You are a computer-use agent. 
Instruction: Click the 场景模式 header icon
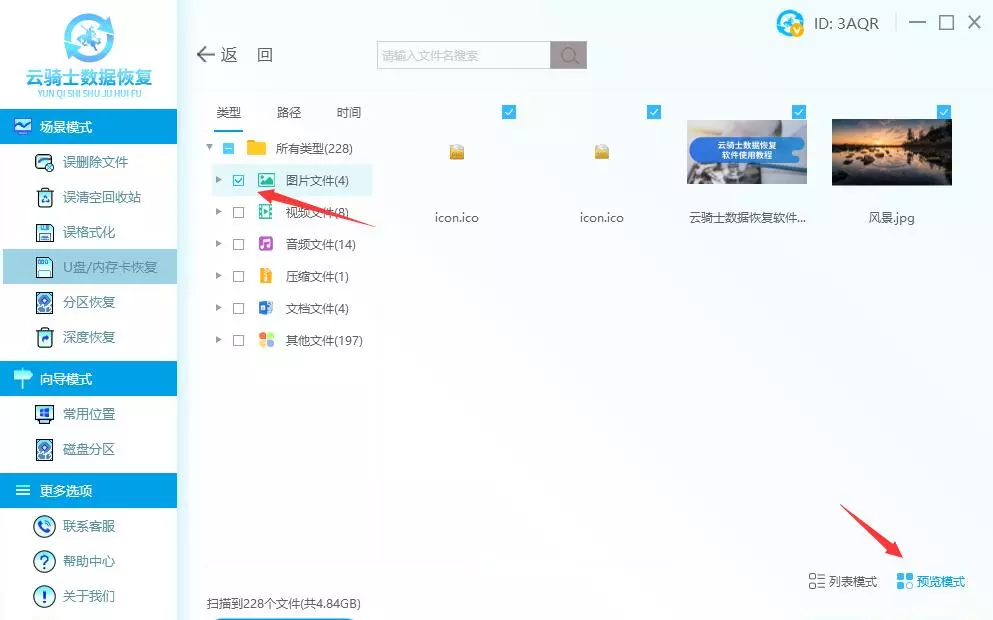23,127
